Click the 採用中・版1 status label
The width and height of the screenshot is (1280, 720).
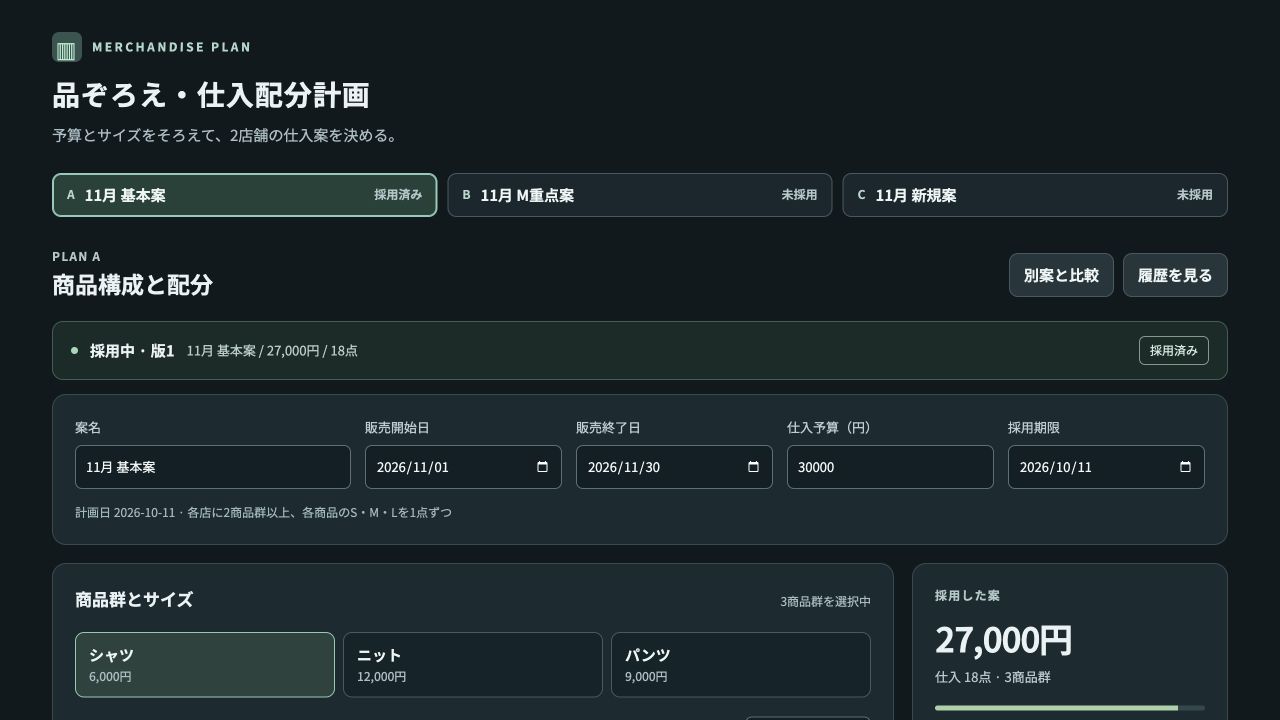(x=132, y=351)
